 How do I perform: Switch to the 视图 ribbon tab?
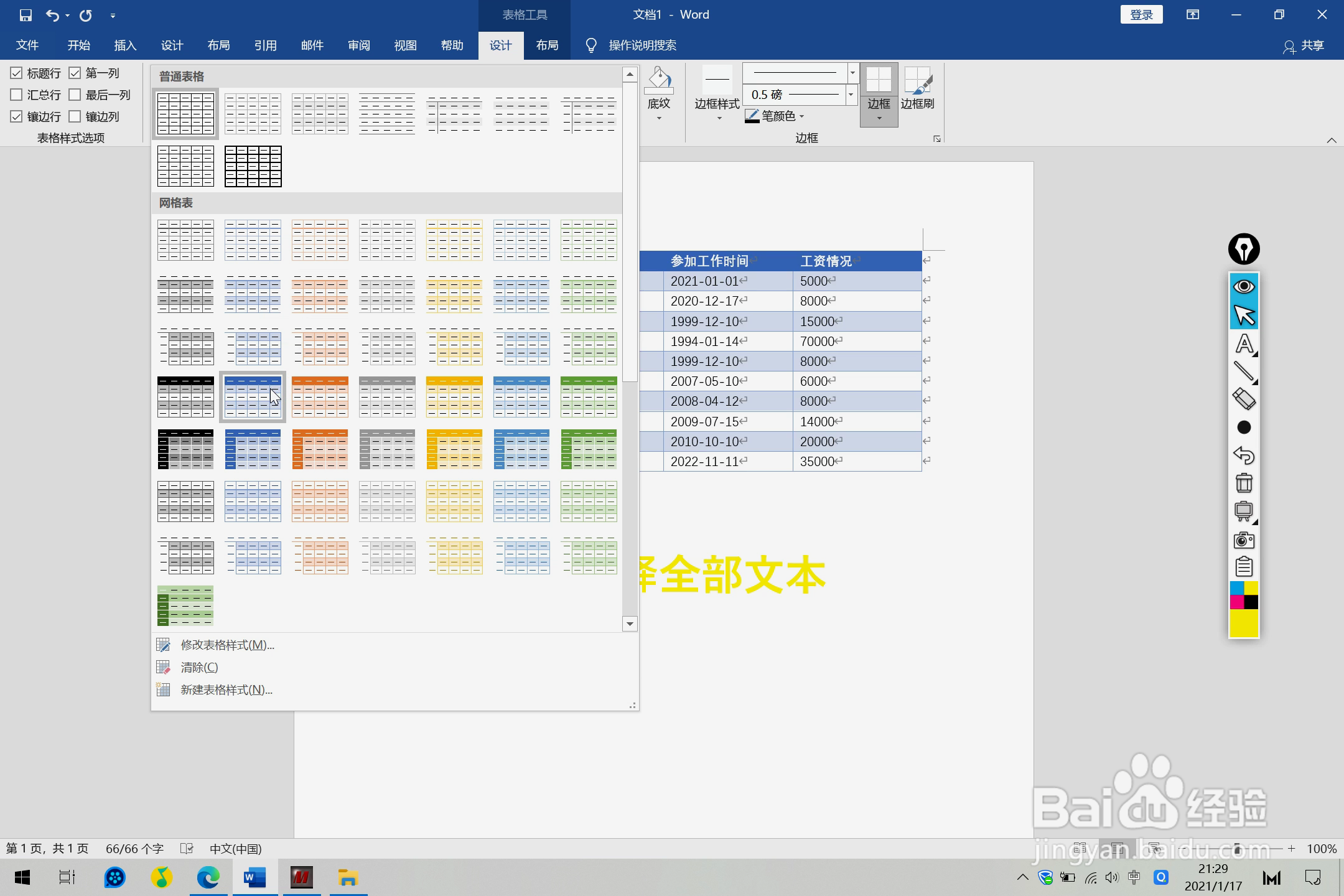click(405, 45)
